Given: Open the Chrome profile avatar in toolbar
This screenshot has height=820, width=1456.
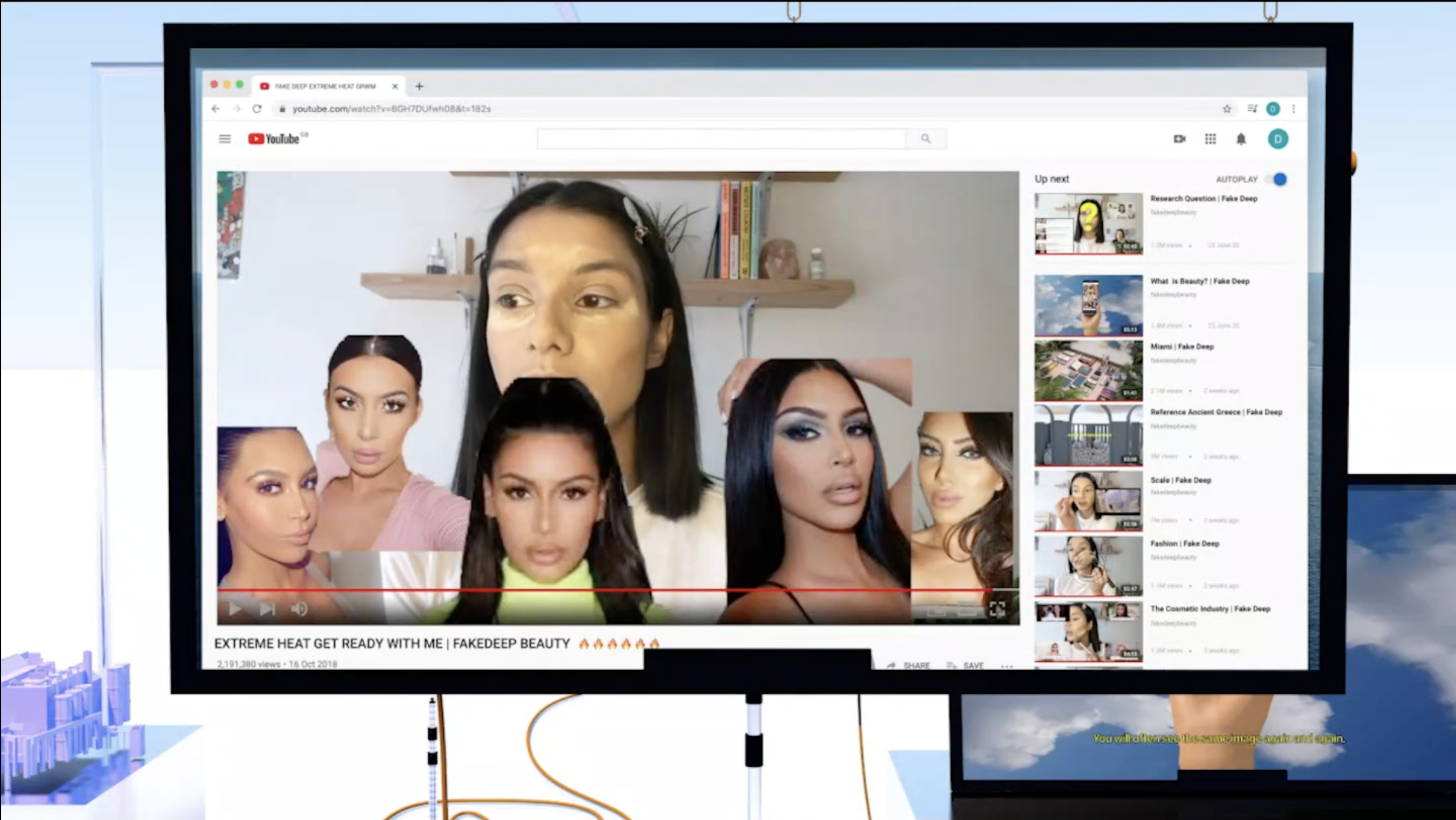Looking at the screenshot, I should coord(1273,109).
